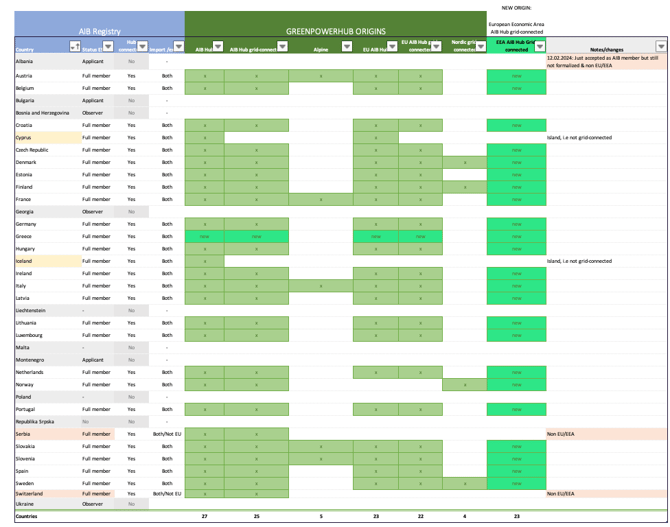Select Portugal's new cell under EEA AIB Hub
This screenshot has width=670, height=527.
coord(517,409)
